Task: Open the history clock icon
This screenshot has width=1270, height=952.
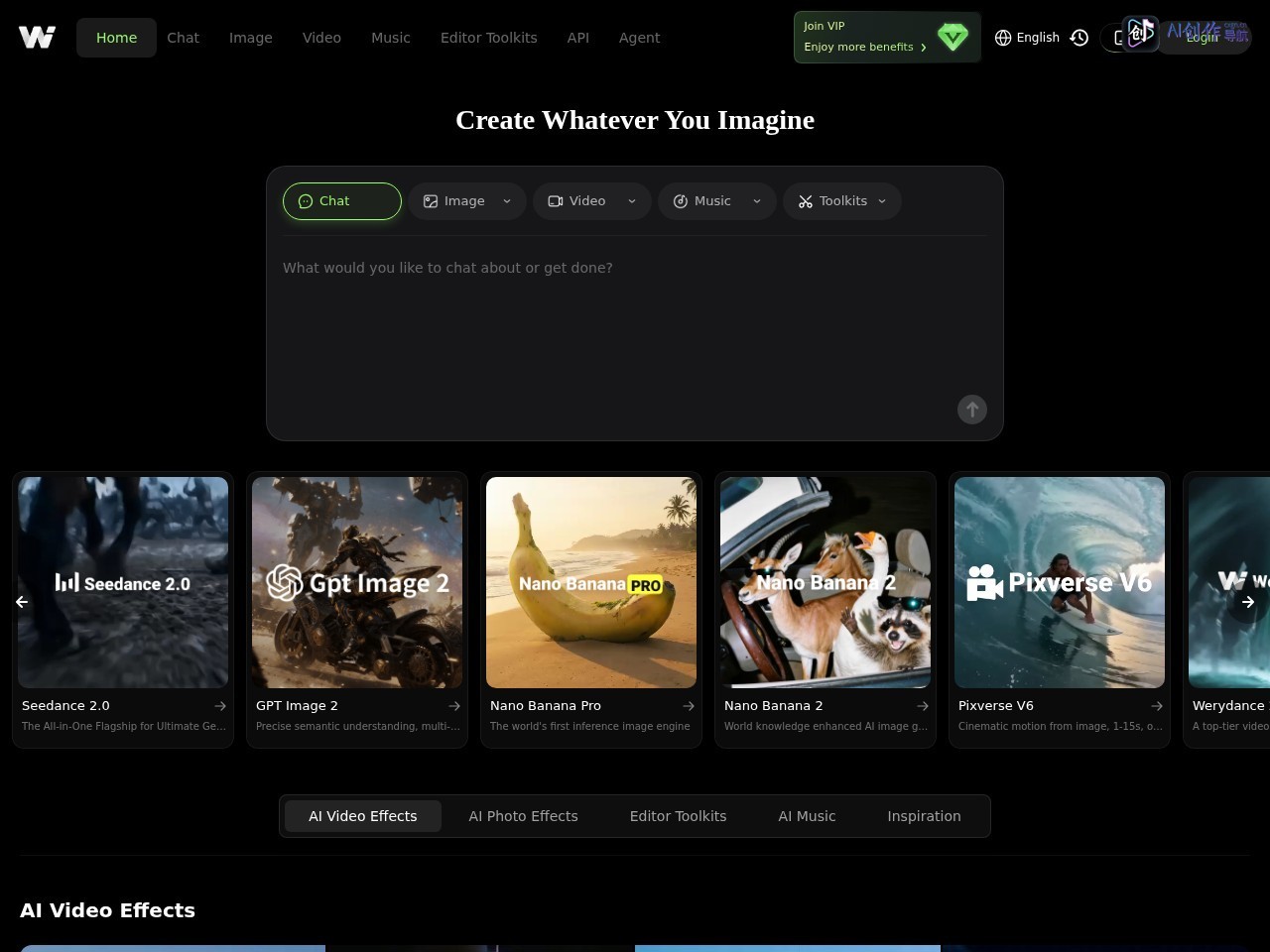Action: pyautogui.click(x=1079, y=38)
